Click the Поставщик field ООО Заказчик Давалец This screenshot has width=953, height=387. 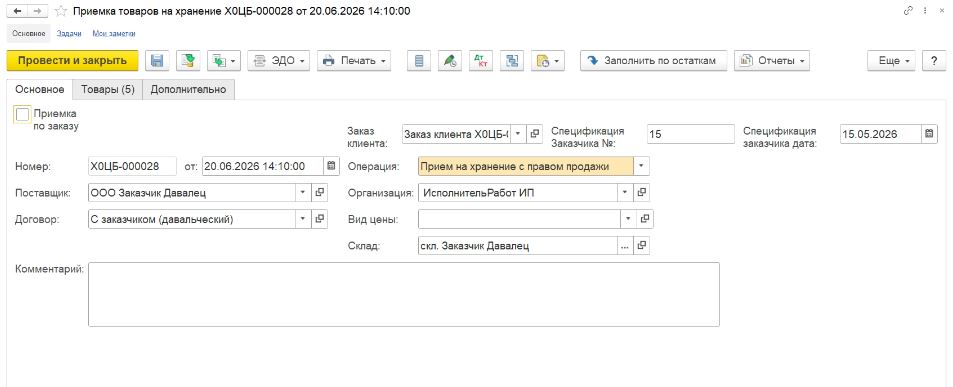(192, 193)
